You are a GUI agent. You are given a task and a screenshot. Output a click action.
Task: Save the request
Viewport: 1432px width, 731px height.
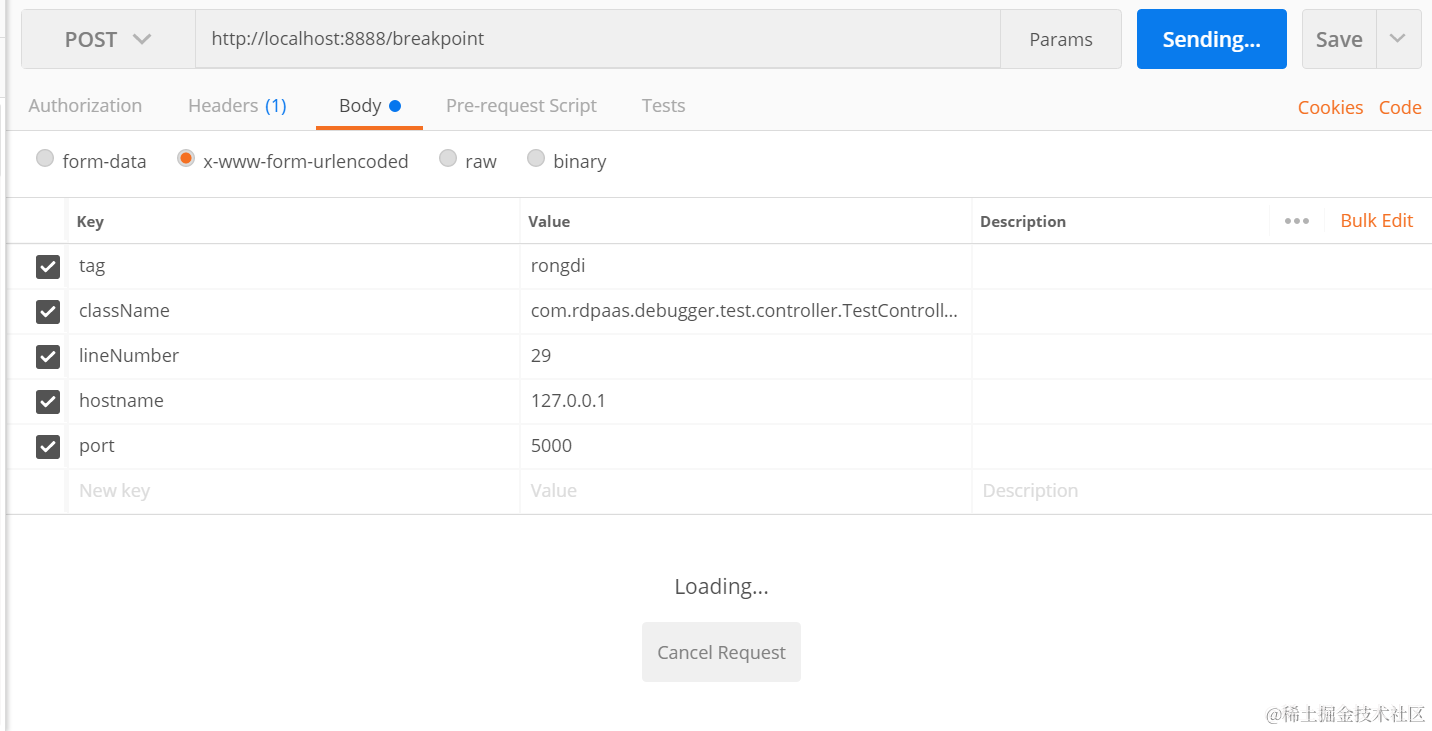click(x=1339, y=39)
